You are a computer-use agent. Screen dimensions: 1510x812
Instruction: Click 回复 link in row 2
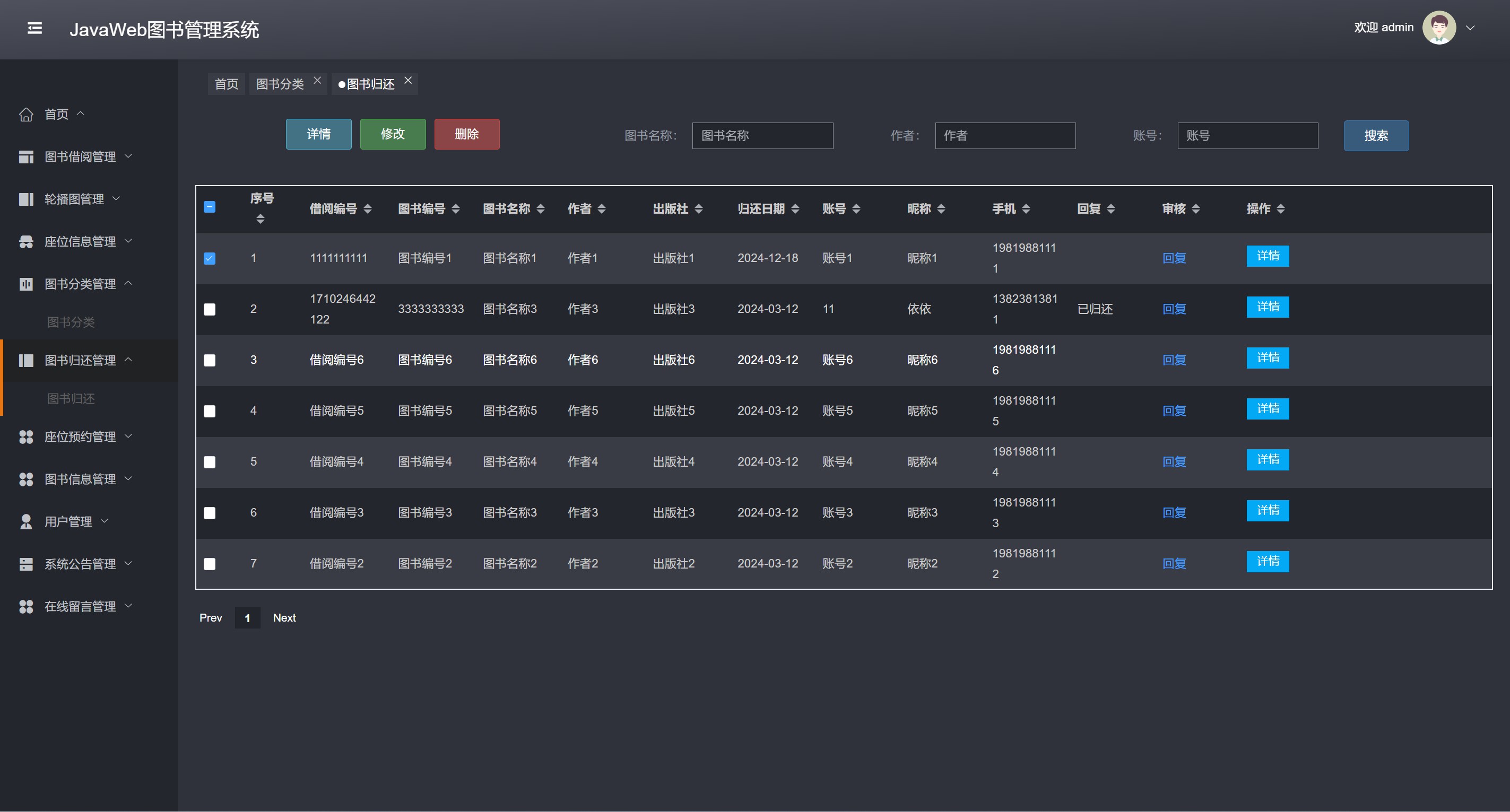(x=1174, y=309)
